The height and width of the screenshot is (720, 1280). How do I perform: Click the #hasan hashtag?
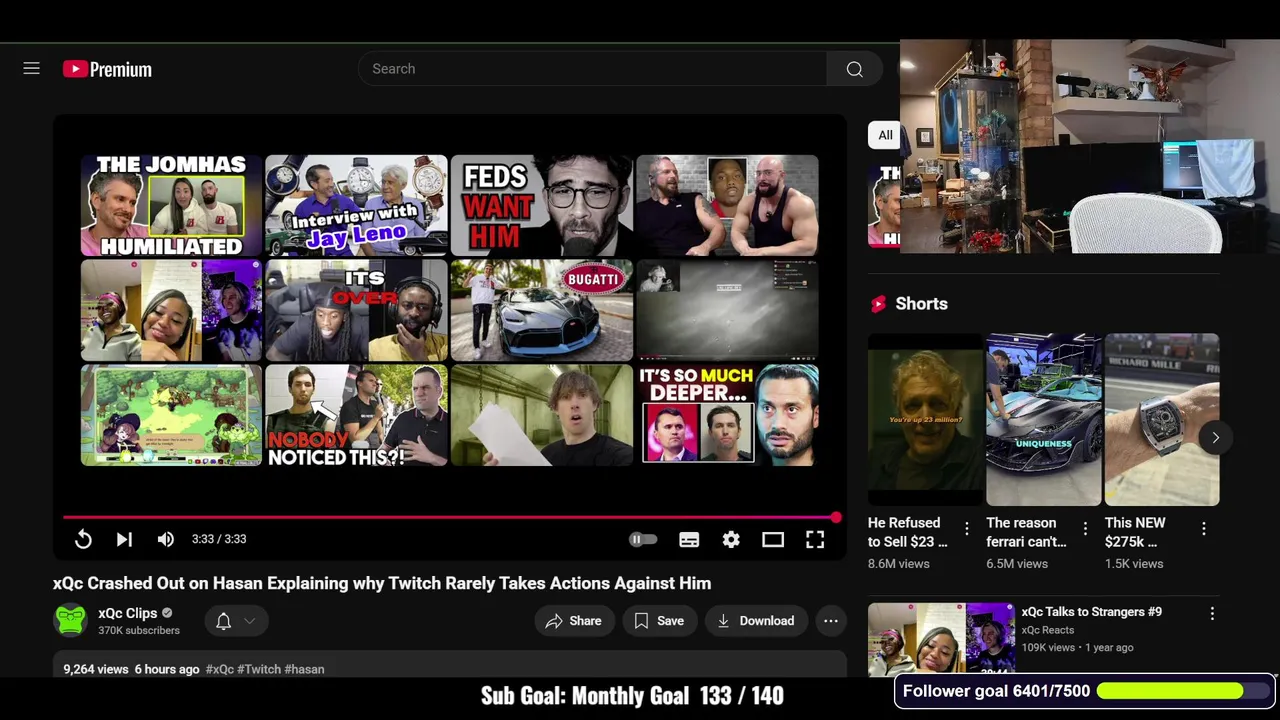click(305, 669)
